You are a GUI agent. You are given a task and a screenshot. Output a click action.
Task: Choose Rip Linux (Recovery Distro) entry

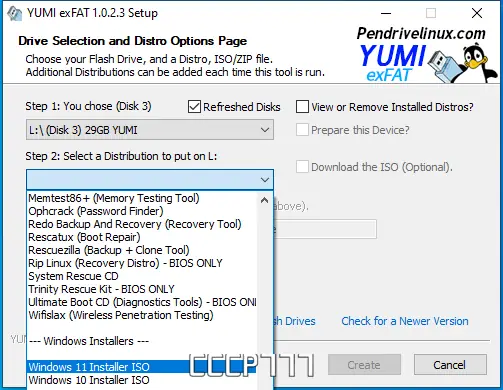tap(143, 263)
